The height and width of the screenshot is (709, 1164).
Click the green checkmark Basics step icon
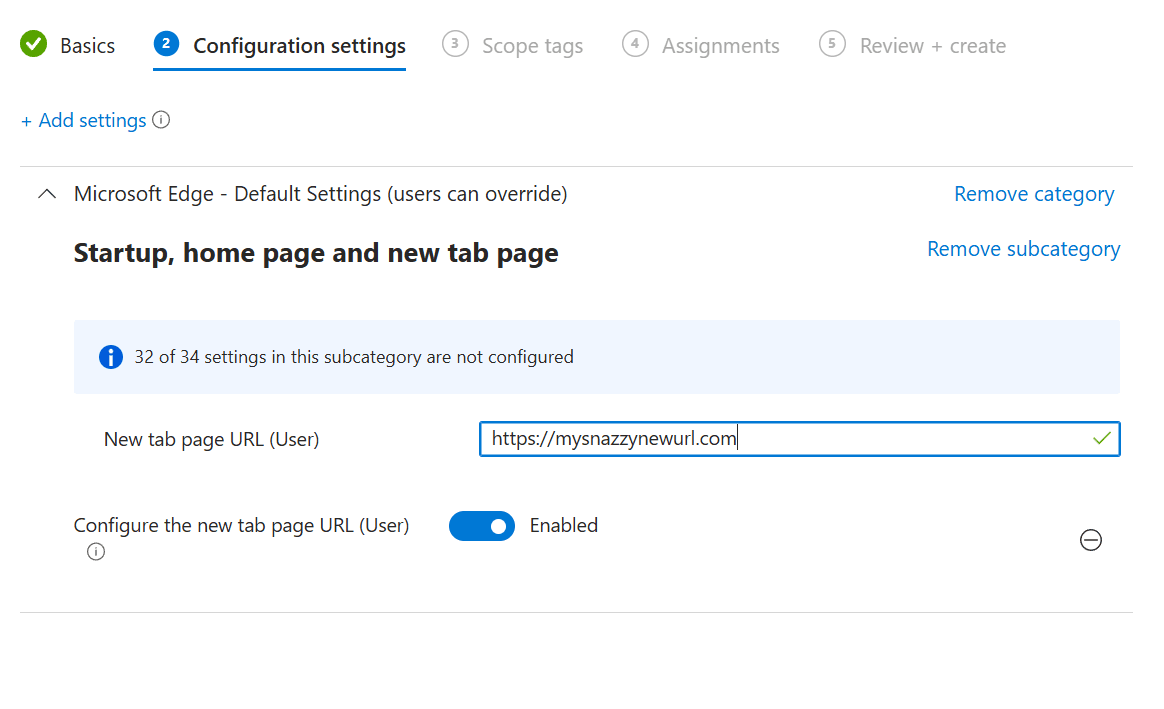(x=33, y=44)
